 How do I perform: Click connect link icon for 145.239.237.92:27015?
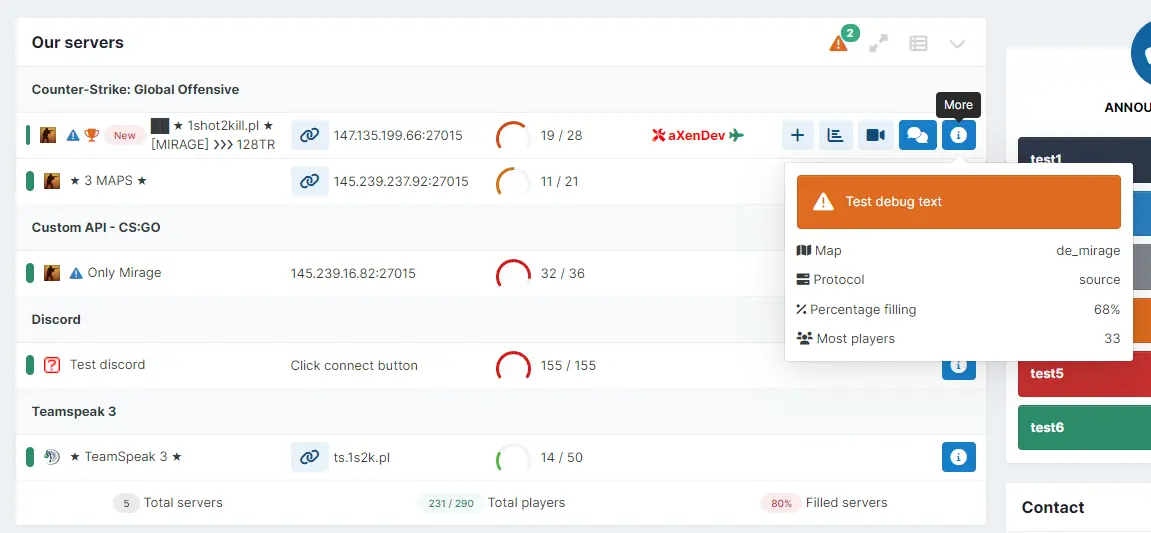310,181
